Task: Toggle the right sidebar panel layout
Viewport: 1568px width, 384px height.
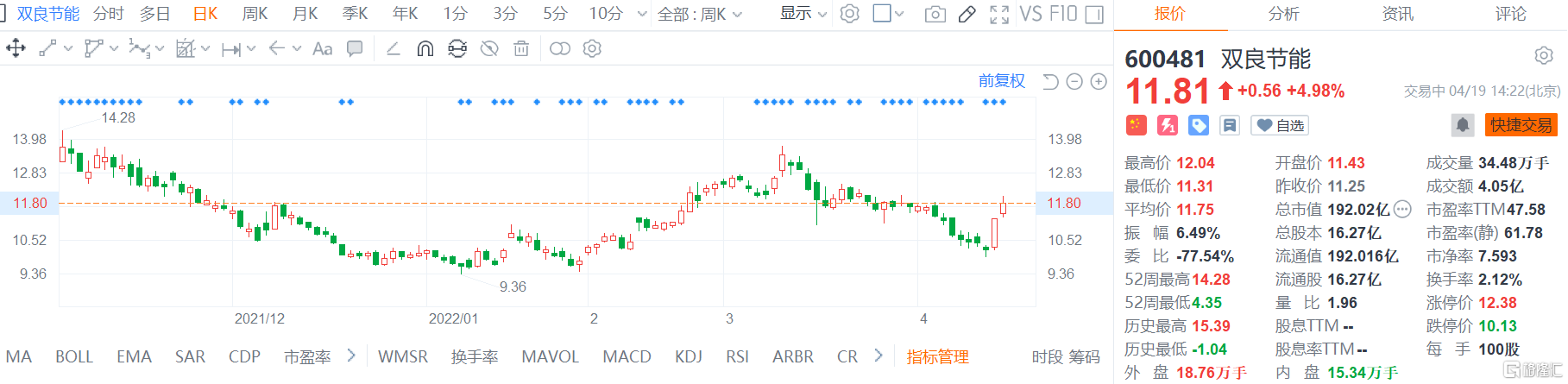Action: click(x=1094, y=14)
